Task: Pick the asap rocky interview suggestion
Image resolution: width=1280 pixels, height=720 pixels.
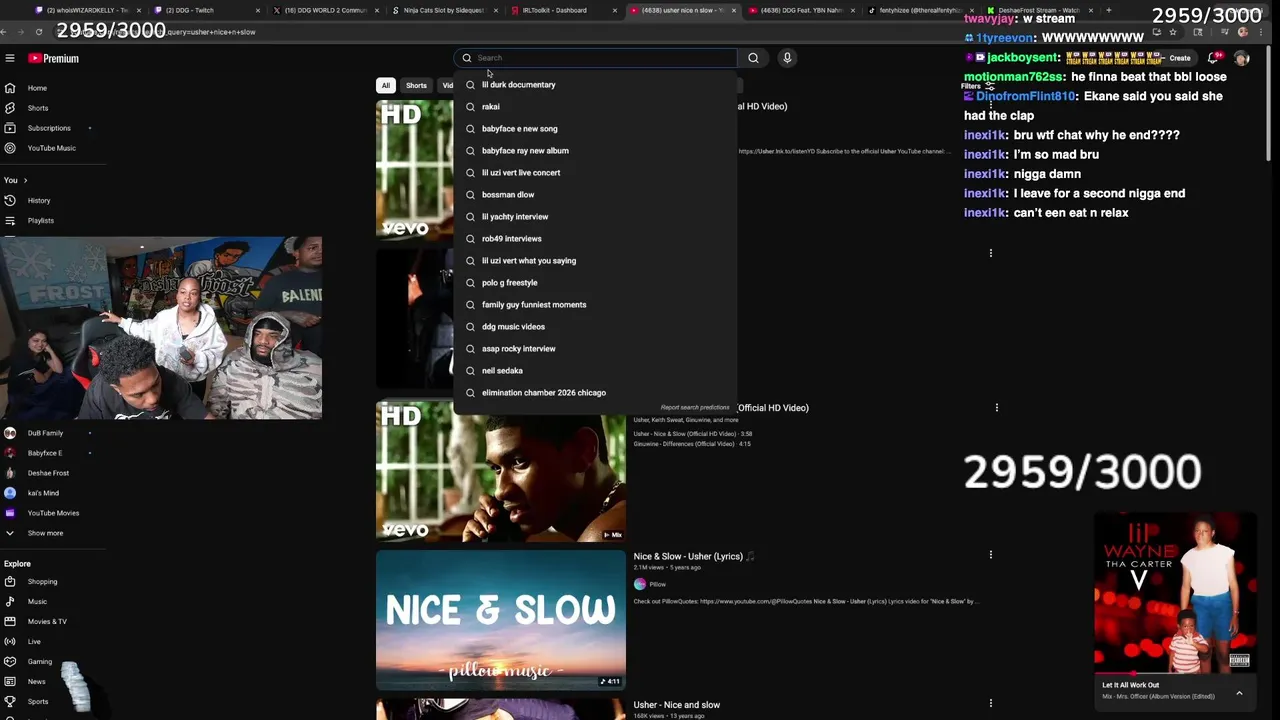Action: tap(595, 348)
